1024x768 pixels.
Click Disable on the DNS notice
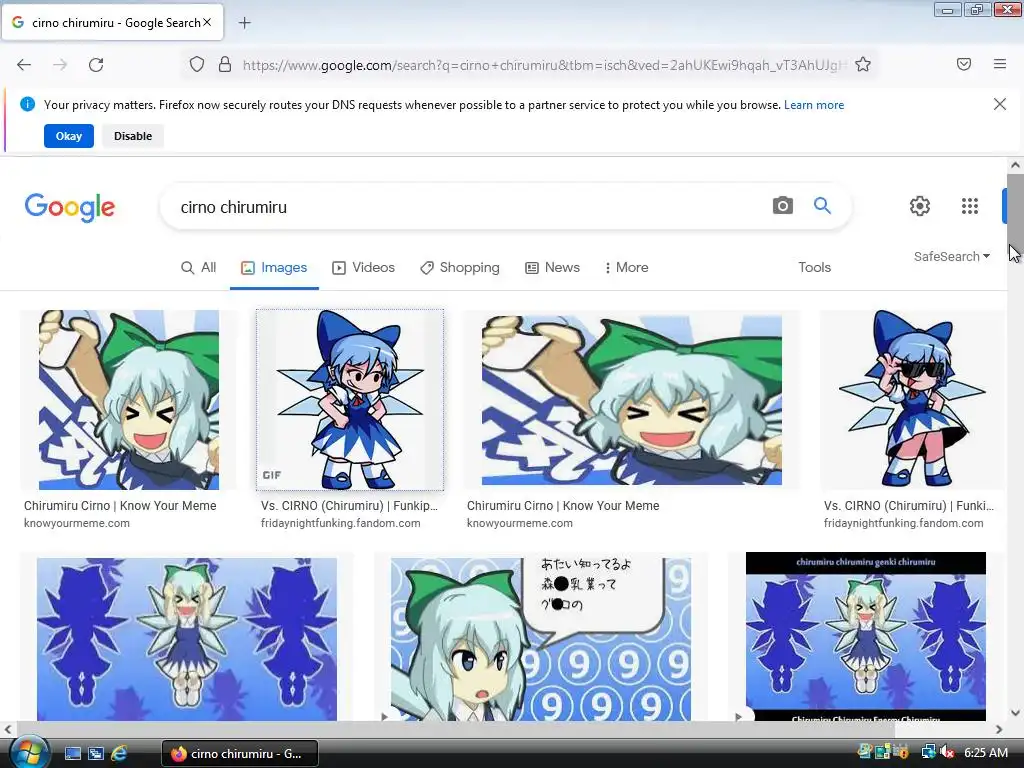[x=133, y=136]
